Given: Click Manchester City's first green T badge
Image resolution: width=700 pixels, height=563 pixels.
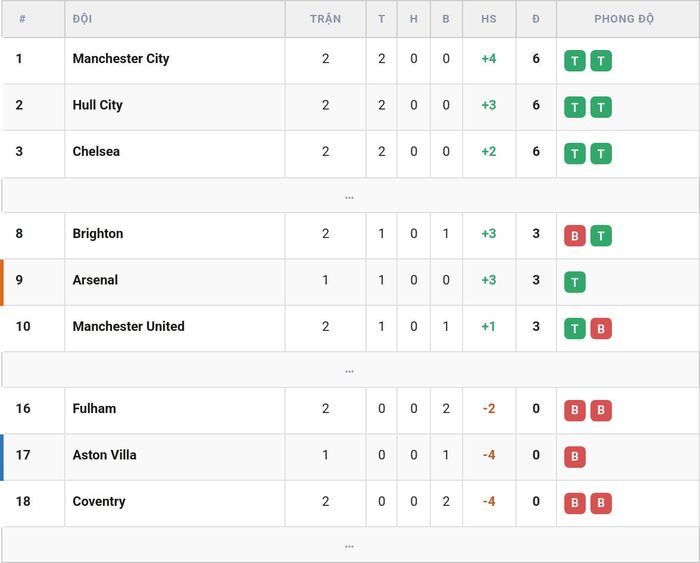Looking at the screenshot, I should tap(575, 61).
